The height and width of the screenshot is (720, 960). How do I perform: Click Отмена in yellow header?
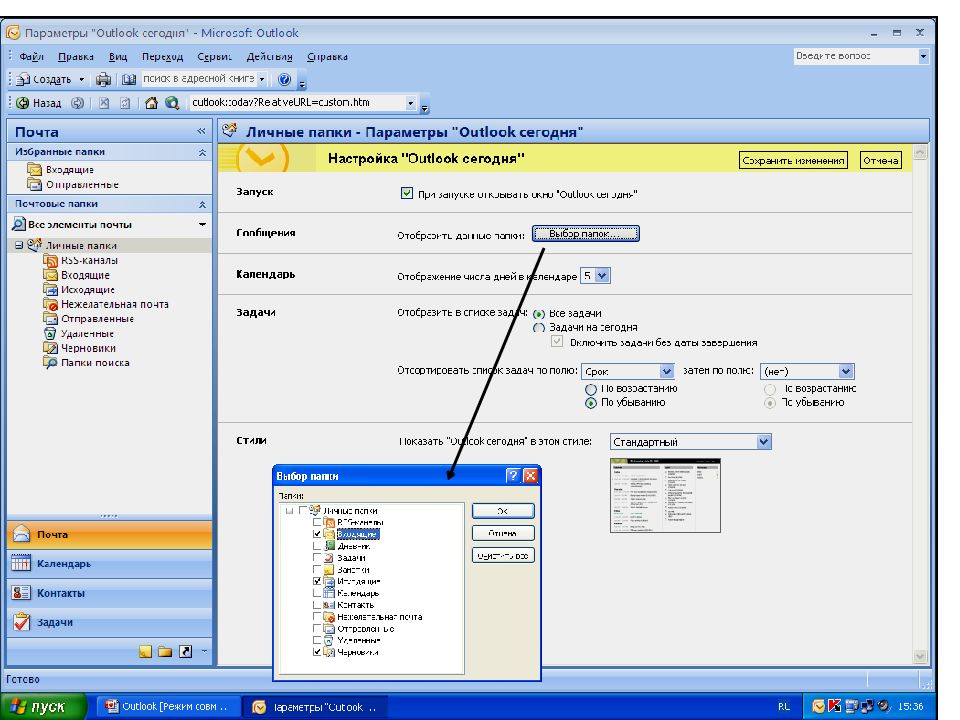coord(880,160)
